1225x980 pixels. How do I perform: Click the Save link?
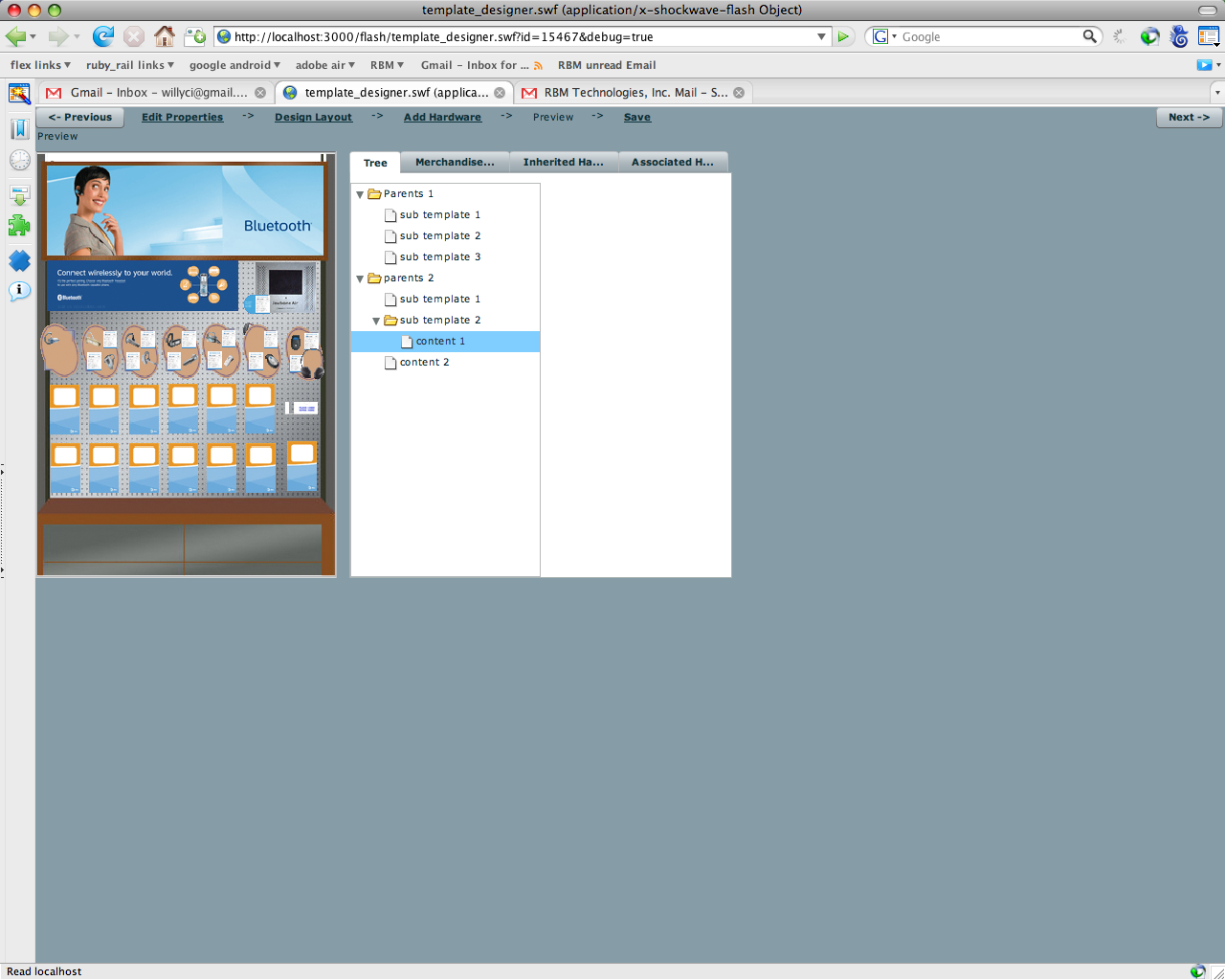636,116
